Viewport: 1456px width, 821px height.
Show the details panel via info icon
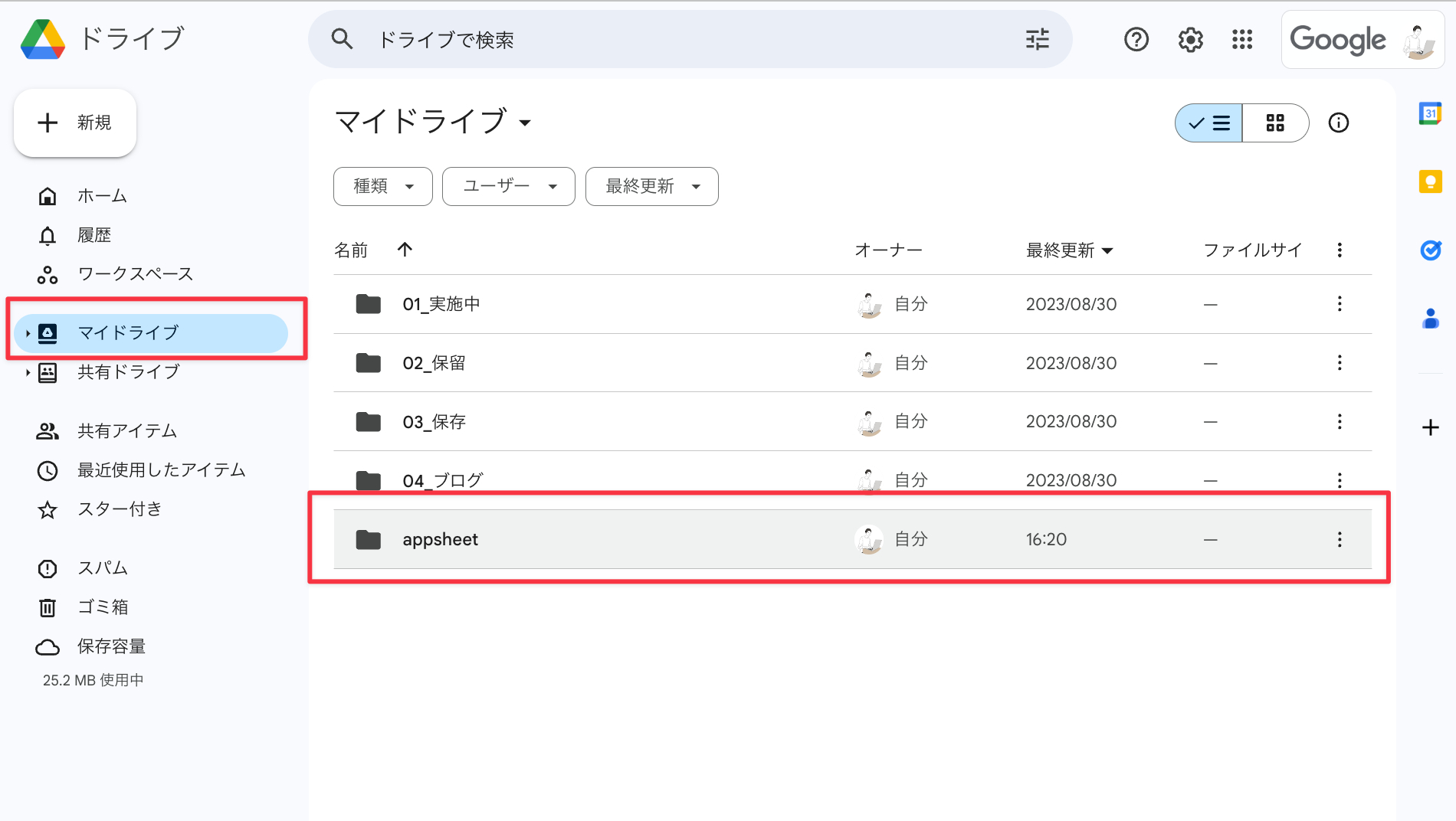[x=1339, y=123]
